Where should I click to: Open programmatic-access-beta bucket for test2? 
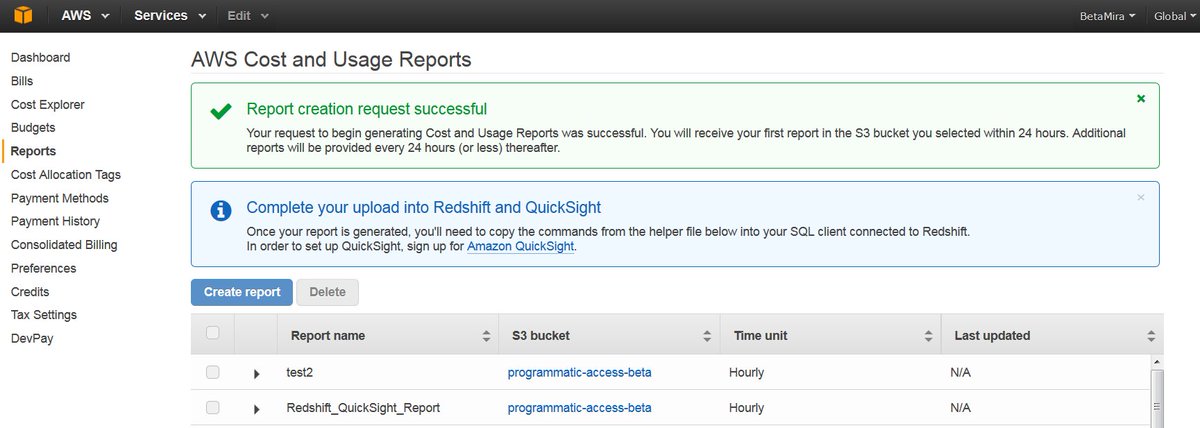[580, 372]
